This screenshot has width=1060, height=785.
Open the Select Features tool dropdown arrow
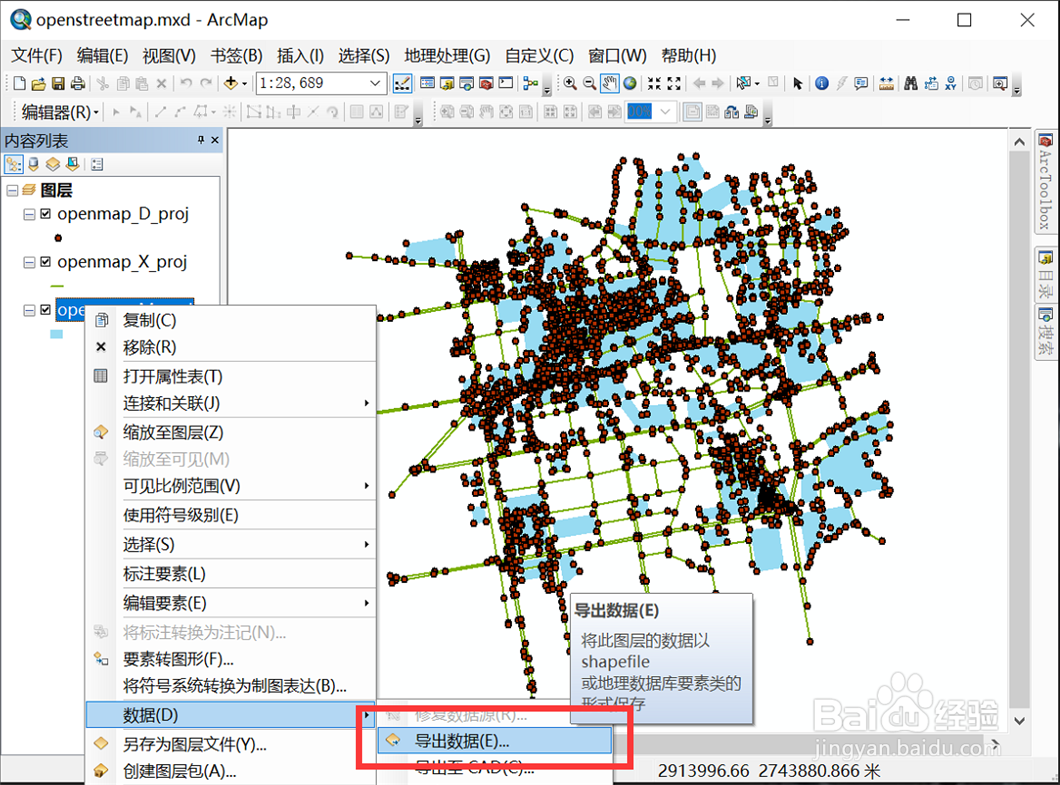pos(757,84)
